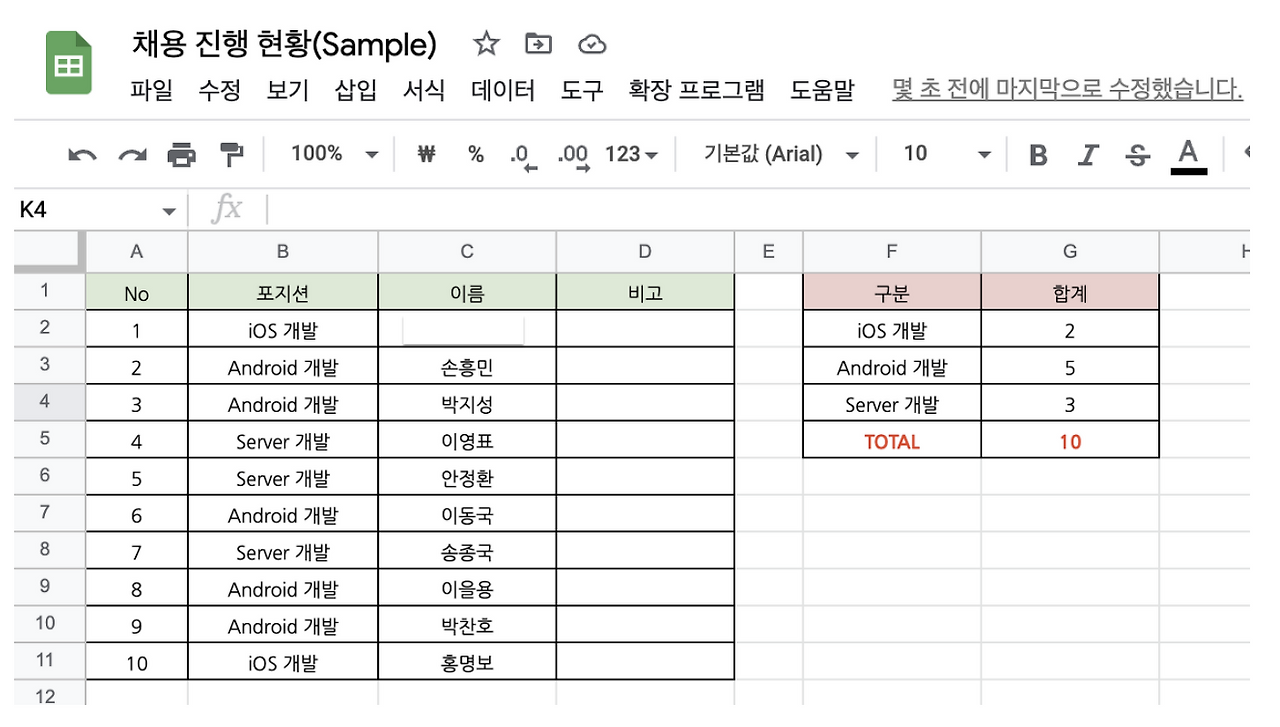Open the 확장 프로그램 menu
This screenshot has height=727, width=1280.
tap(696, 90)
